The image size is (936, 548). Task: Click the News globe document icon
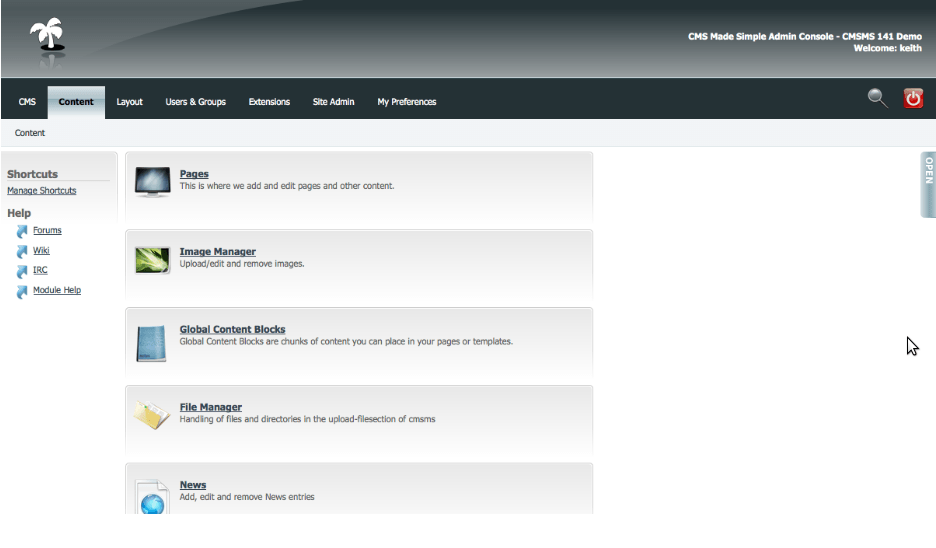pyautogui.click(x=152, y=496)
